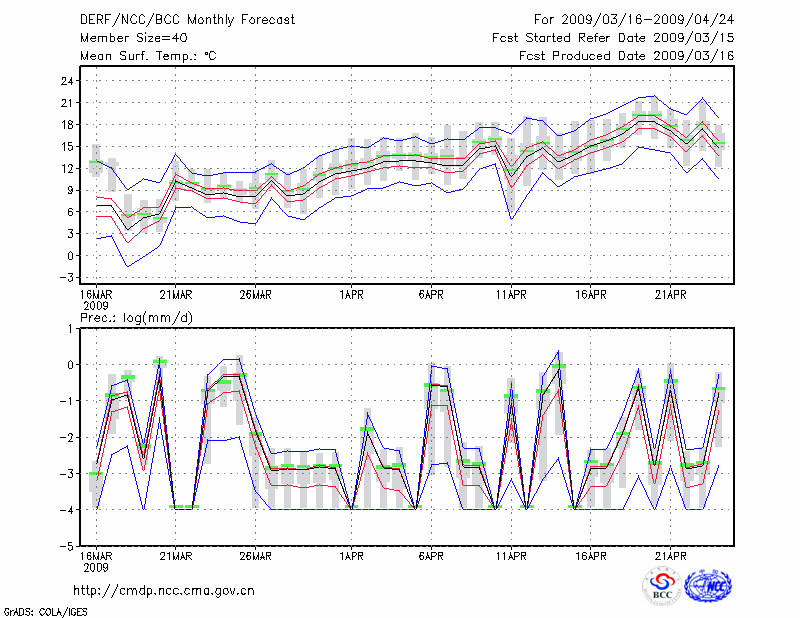Select the Mean Surf. Temp. label
Screen dimensions: 800x618
147,56
